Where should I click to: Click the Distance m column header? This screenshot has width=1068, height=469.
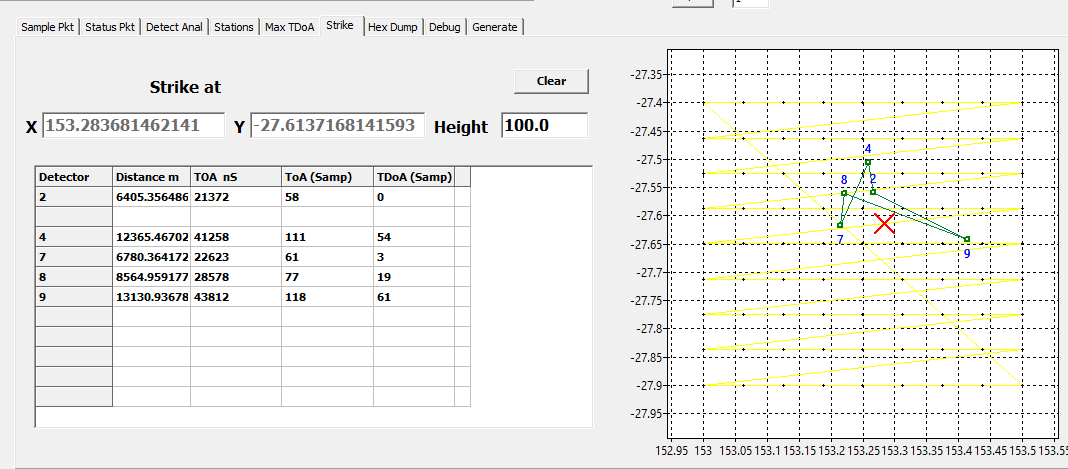150,177
